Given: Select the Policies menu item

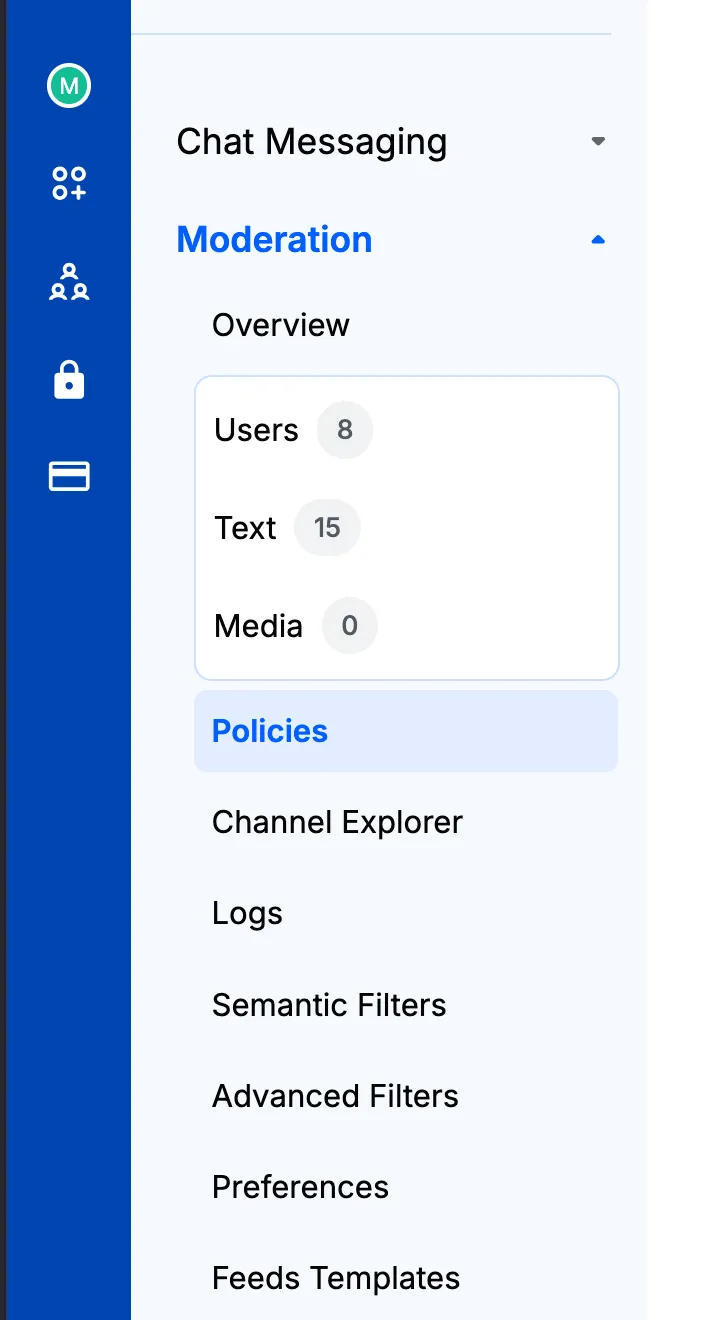Looking at the screenshot, I should (x=269, y=731).
